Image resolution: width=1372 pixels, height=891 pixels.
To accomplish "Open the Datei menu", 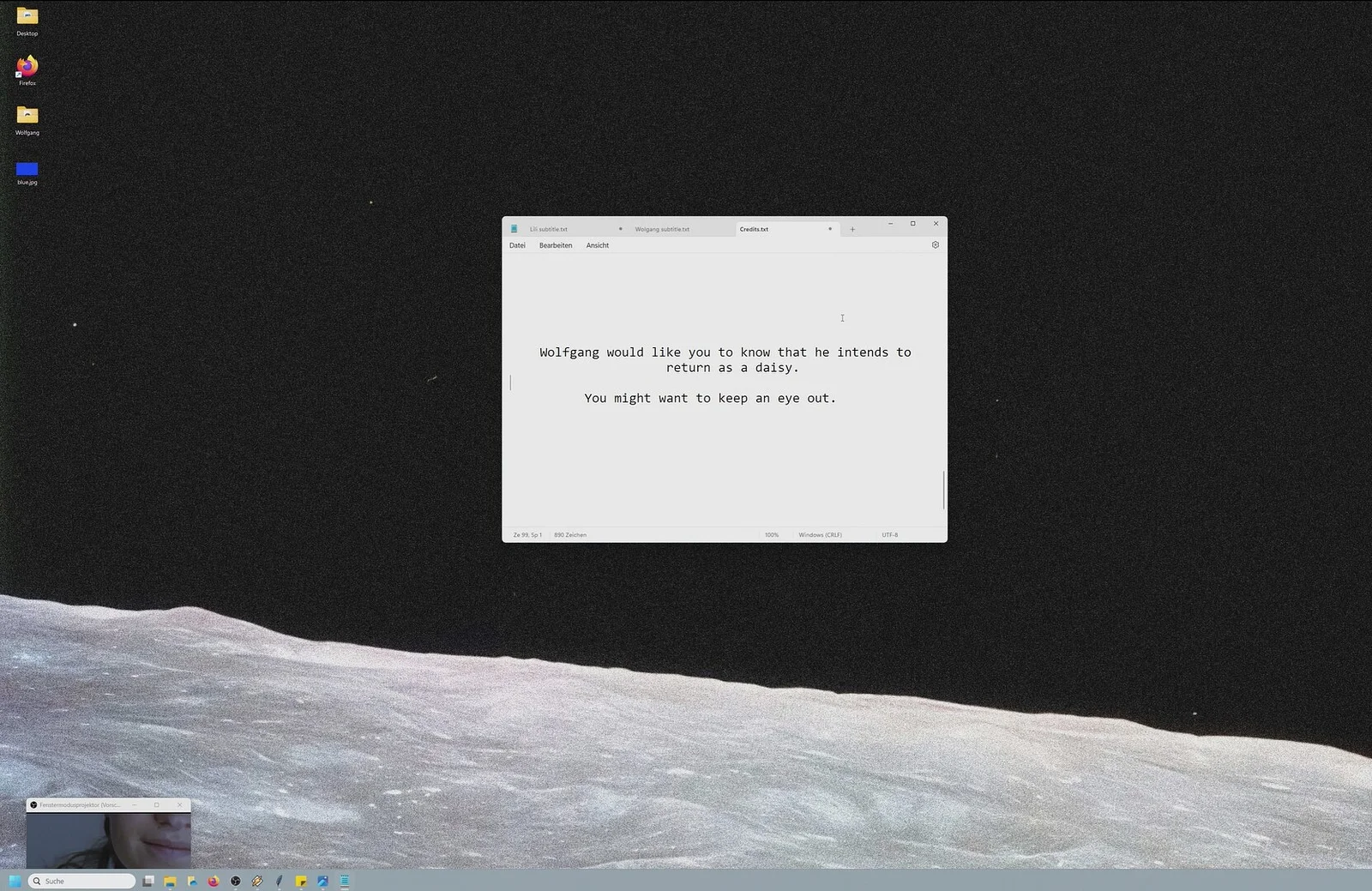I will tap(517, 245).
